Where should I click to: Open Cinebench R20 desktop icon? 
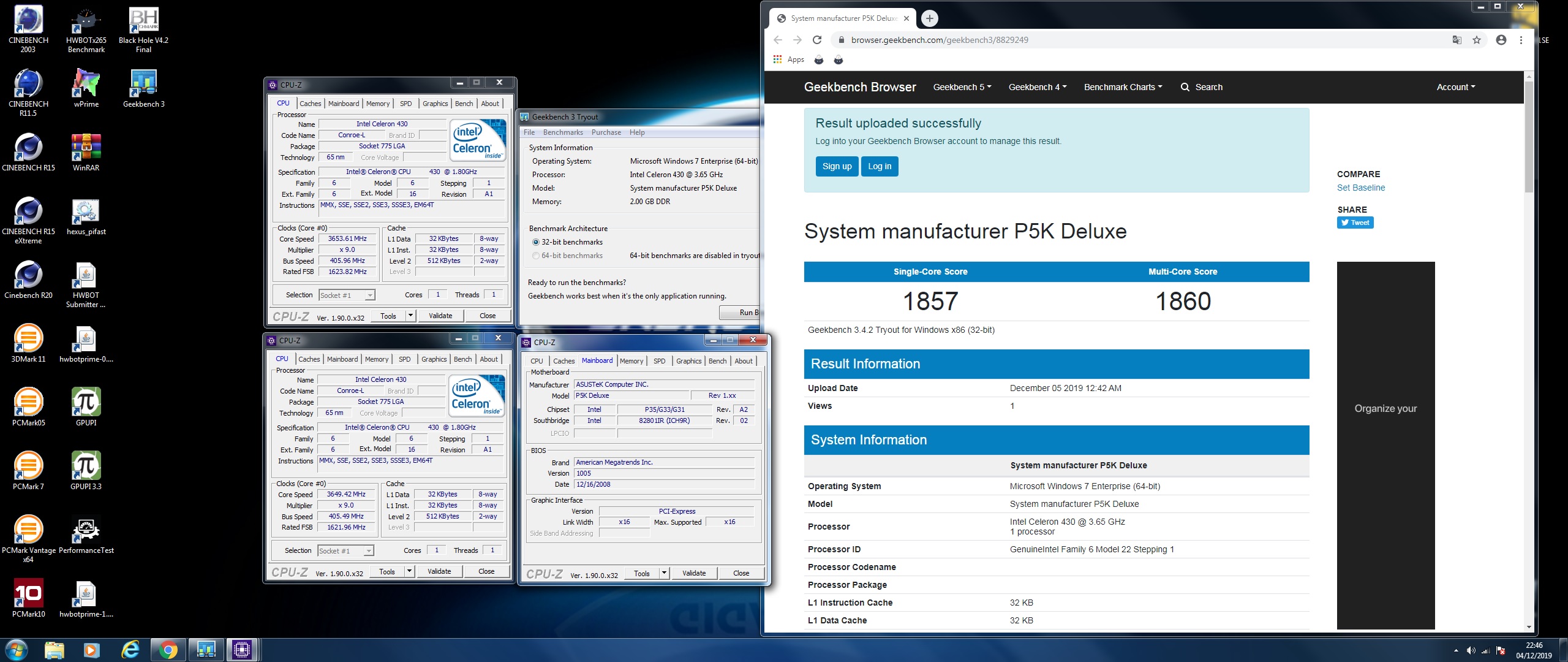pos(28,280)
